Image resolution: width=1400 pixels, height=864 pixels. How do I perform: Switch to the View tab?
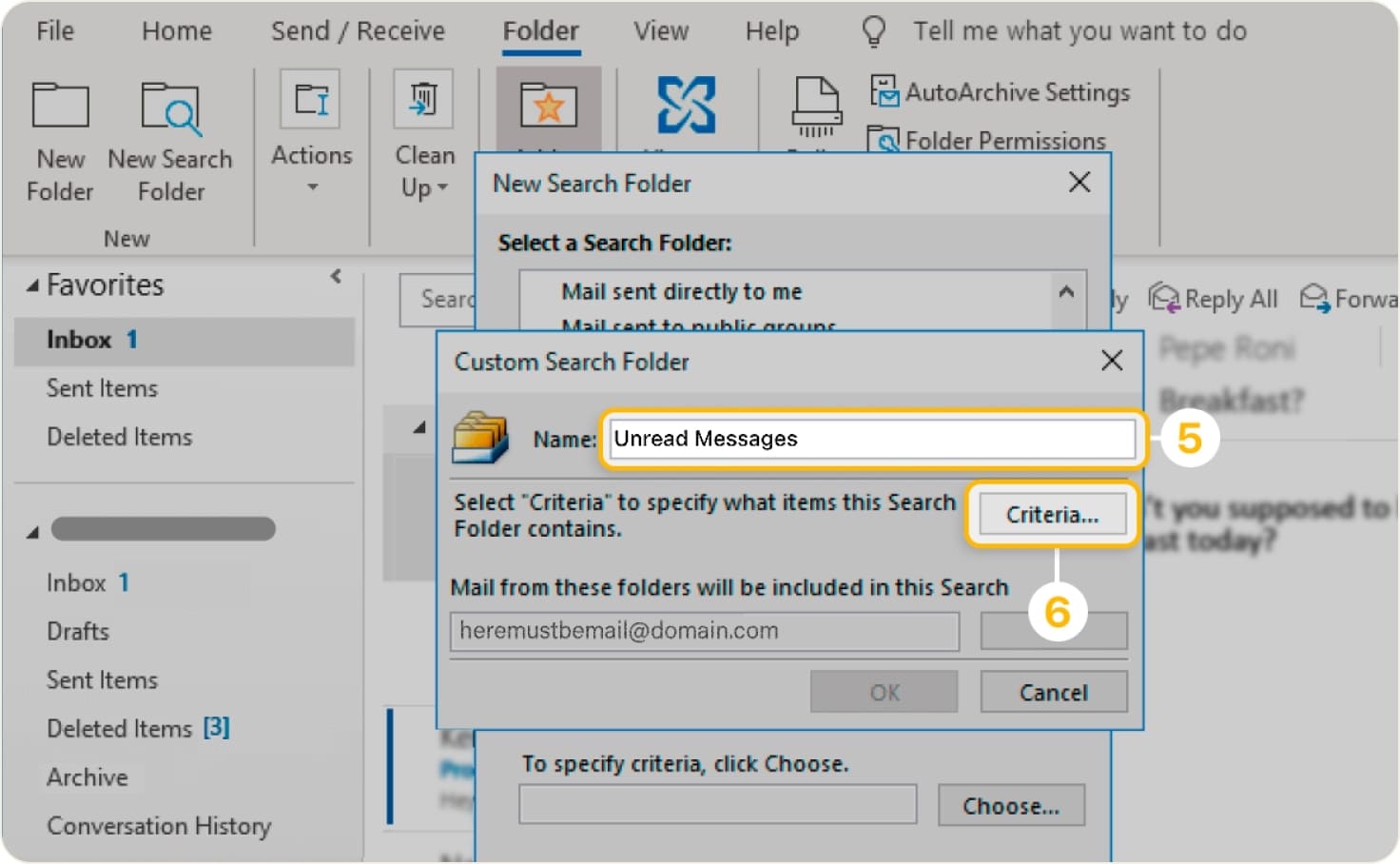pos(660,30)
